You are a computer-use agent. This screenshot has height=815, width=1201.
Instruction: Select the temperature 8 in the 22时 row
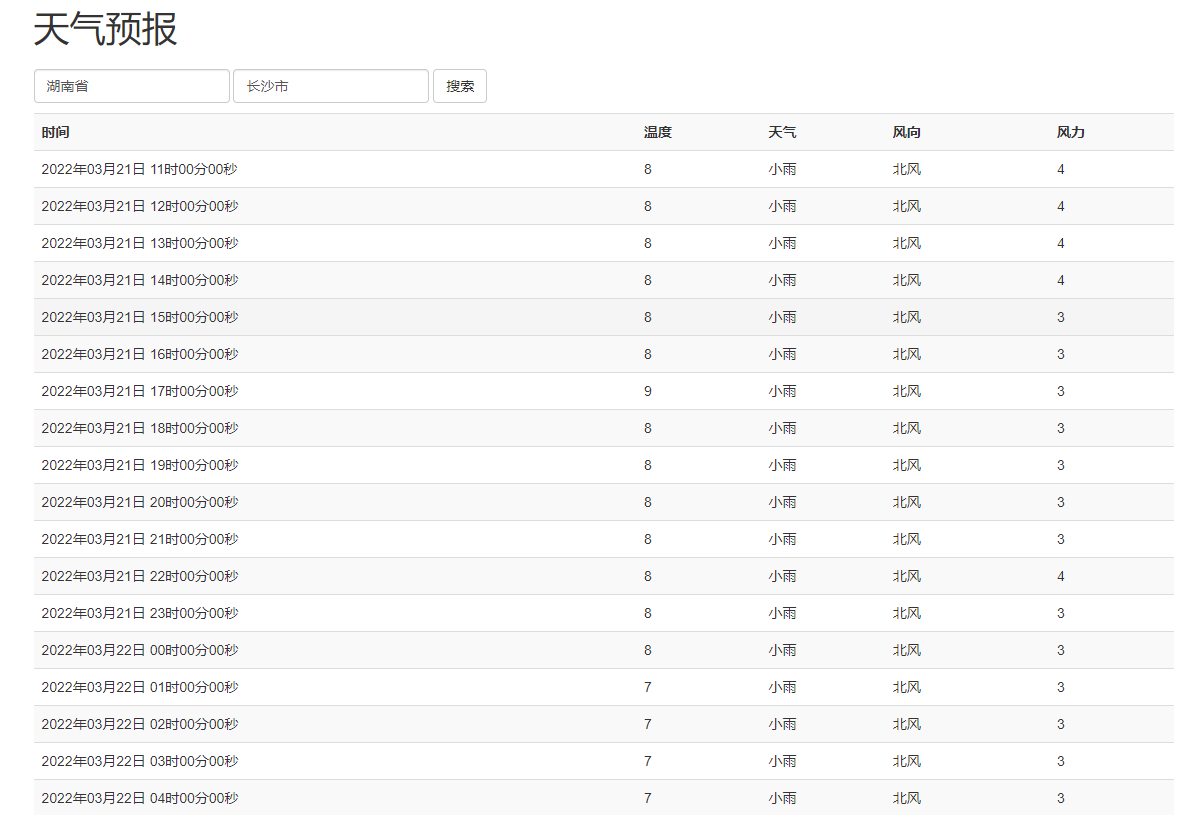(x=648, y=576)
